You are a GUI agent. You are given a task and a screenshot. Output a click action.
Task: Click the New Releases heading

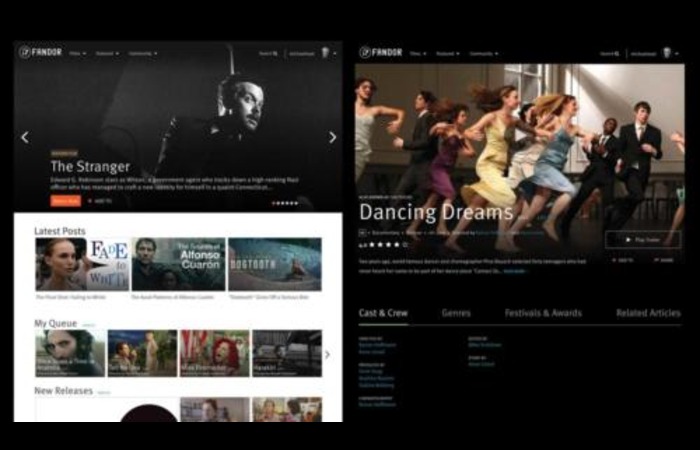point(63,391)
